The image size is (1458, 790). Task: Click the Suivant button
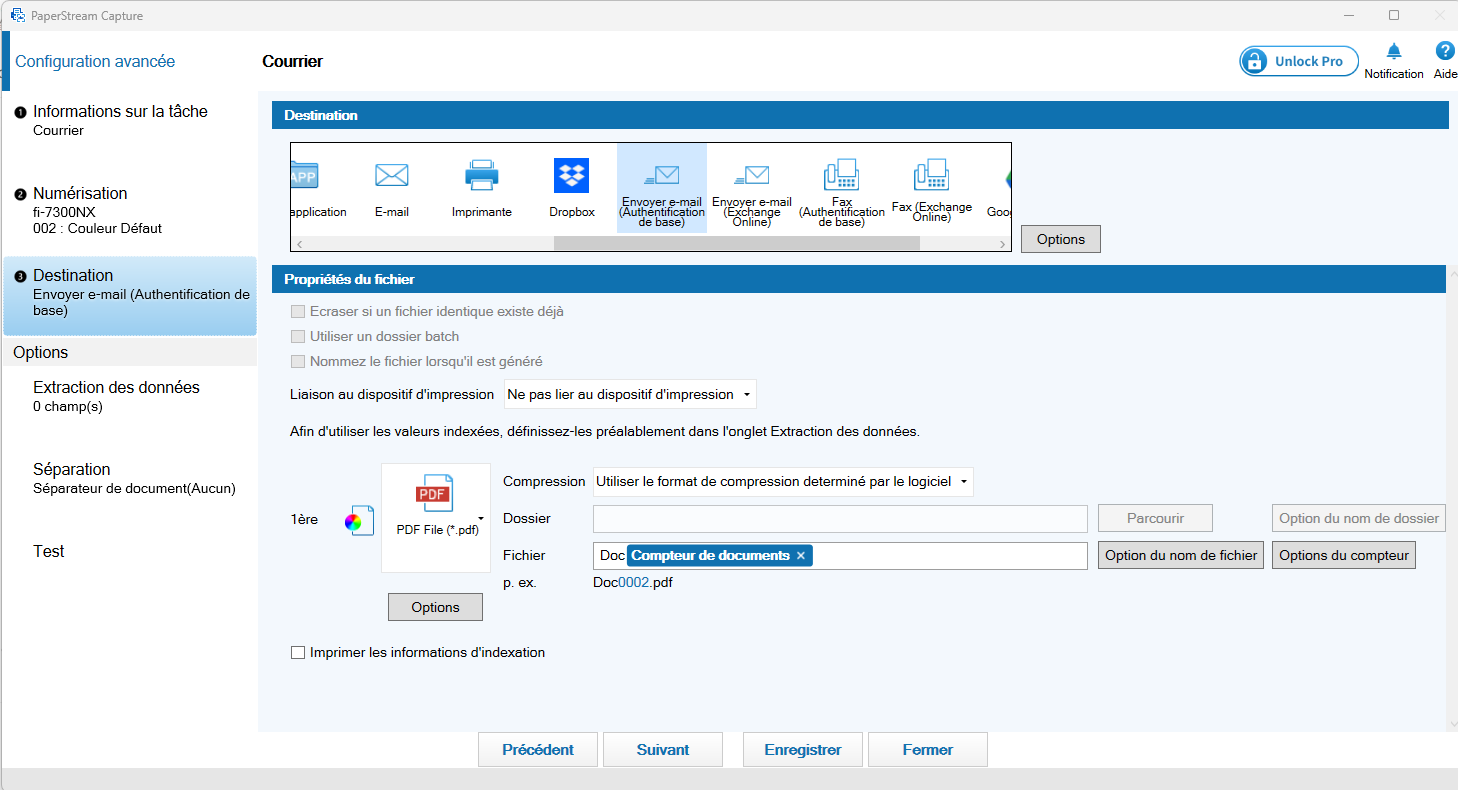tap(663, 750)
